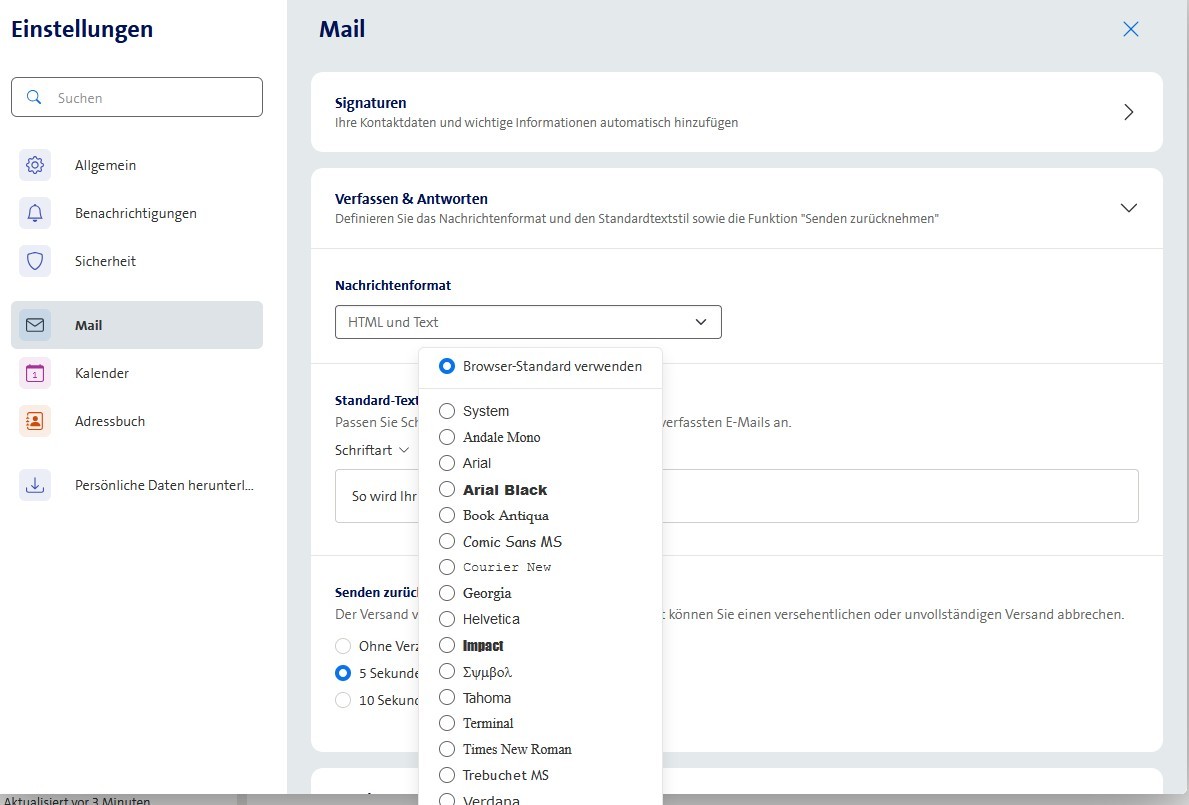Viewport: 1189px width, 805px height.
Task: Toggle the Schriftart font dropdown
Action: tap(372, 450)
